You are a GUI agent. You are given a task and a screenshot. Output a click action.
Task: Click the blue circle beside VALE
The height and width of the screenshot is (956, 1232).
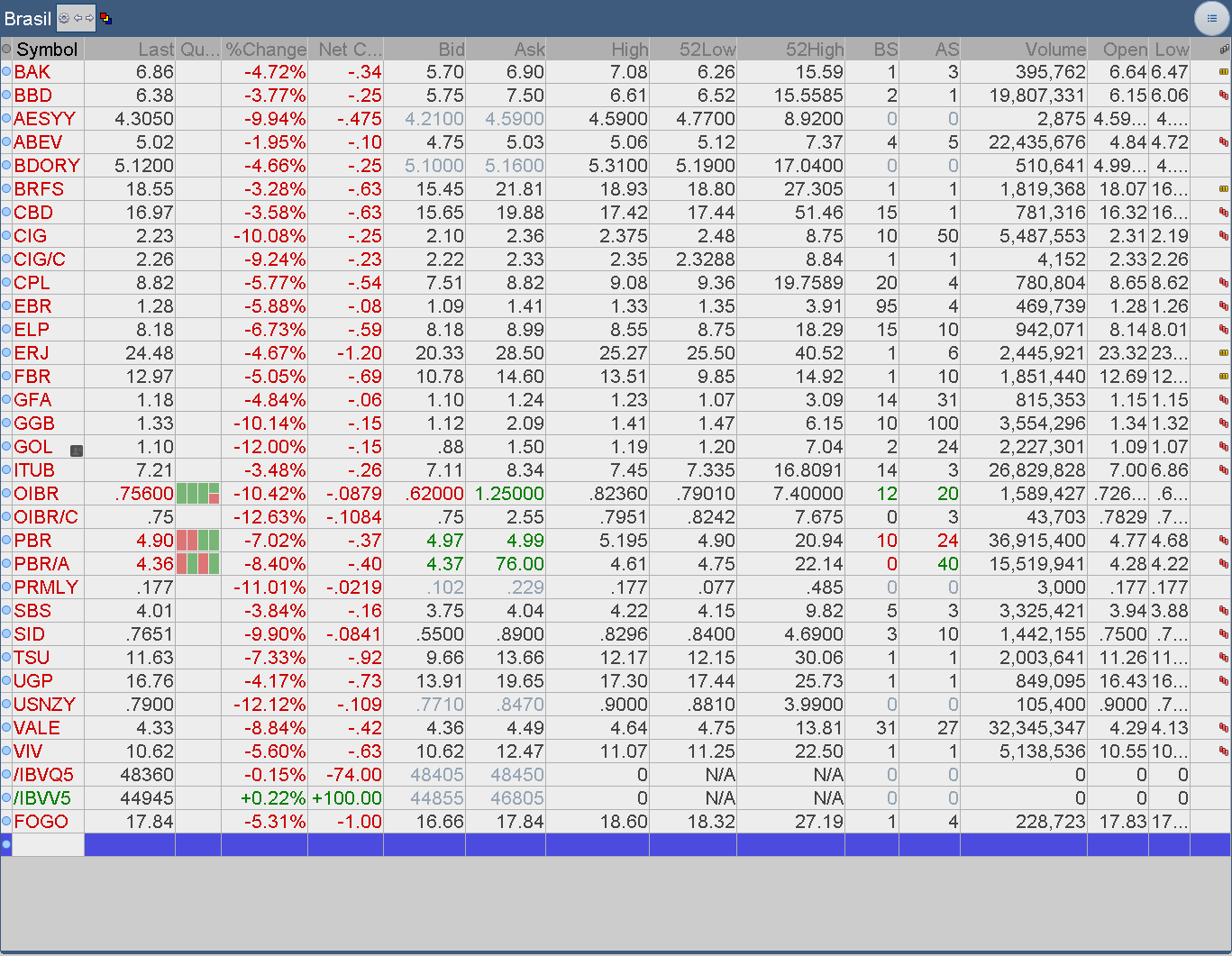click(x=6, y=728)
